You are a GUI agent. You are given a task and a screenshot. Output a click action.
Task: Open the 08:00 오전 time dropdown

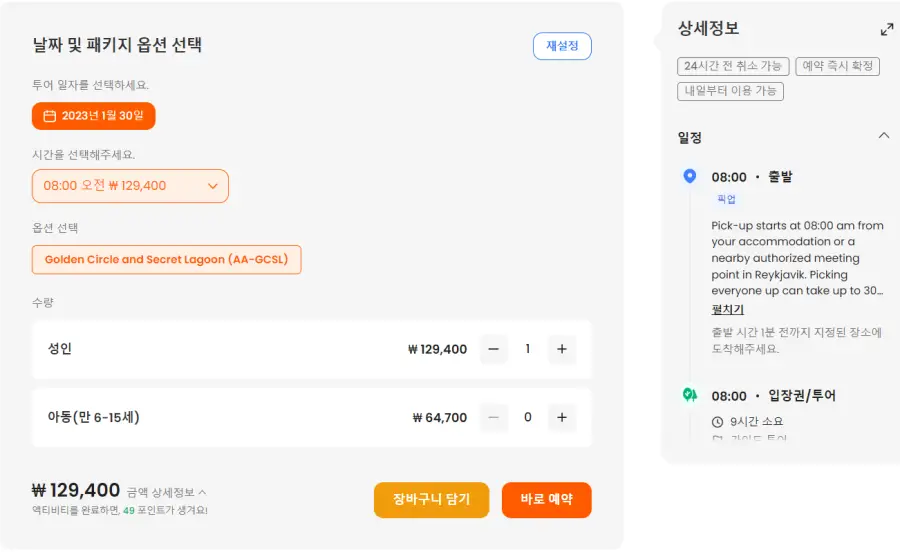click(x=130, y=186)
